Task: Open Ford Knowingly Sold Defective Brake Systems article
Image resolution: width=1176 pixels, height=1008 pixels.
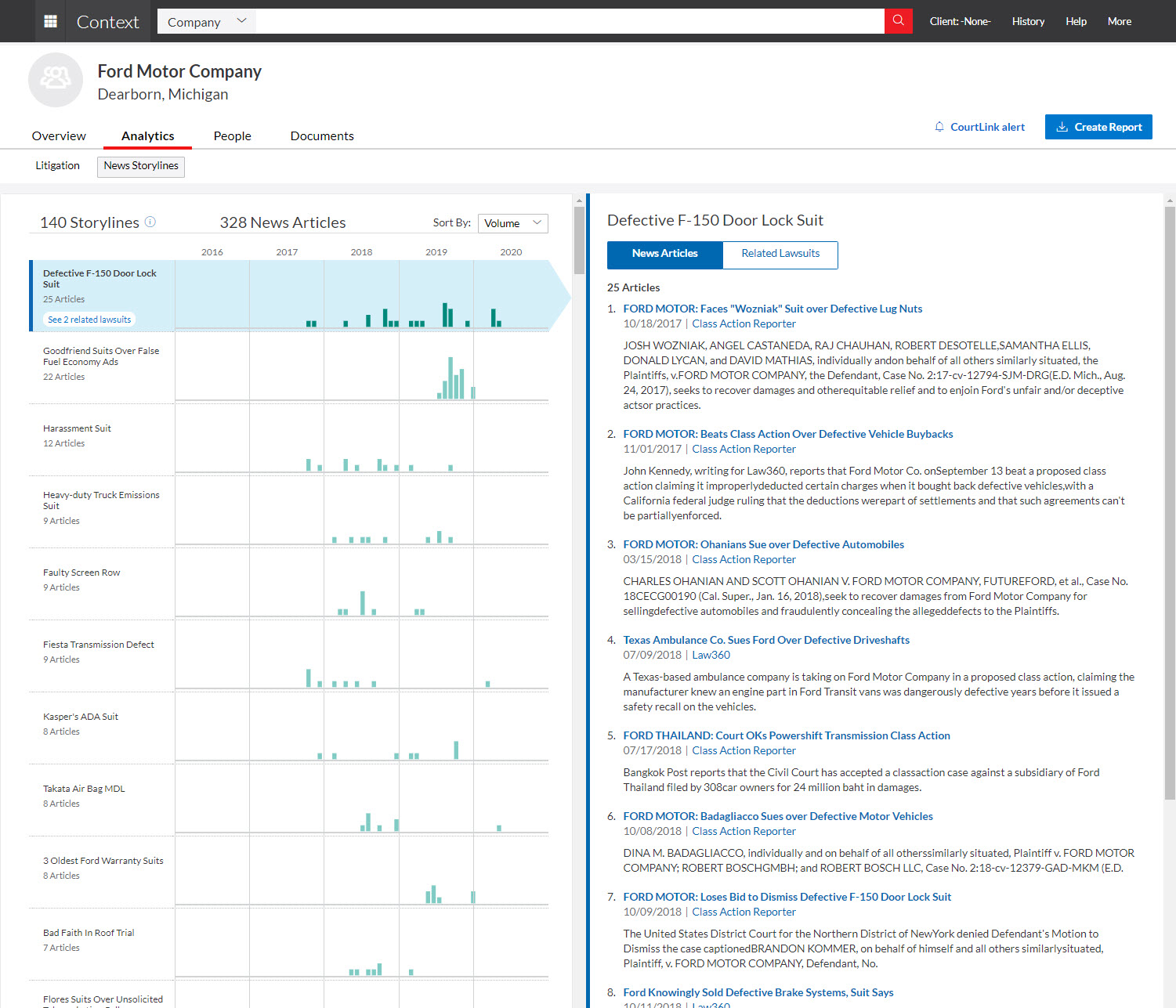Action: [758, 992]
